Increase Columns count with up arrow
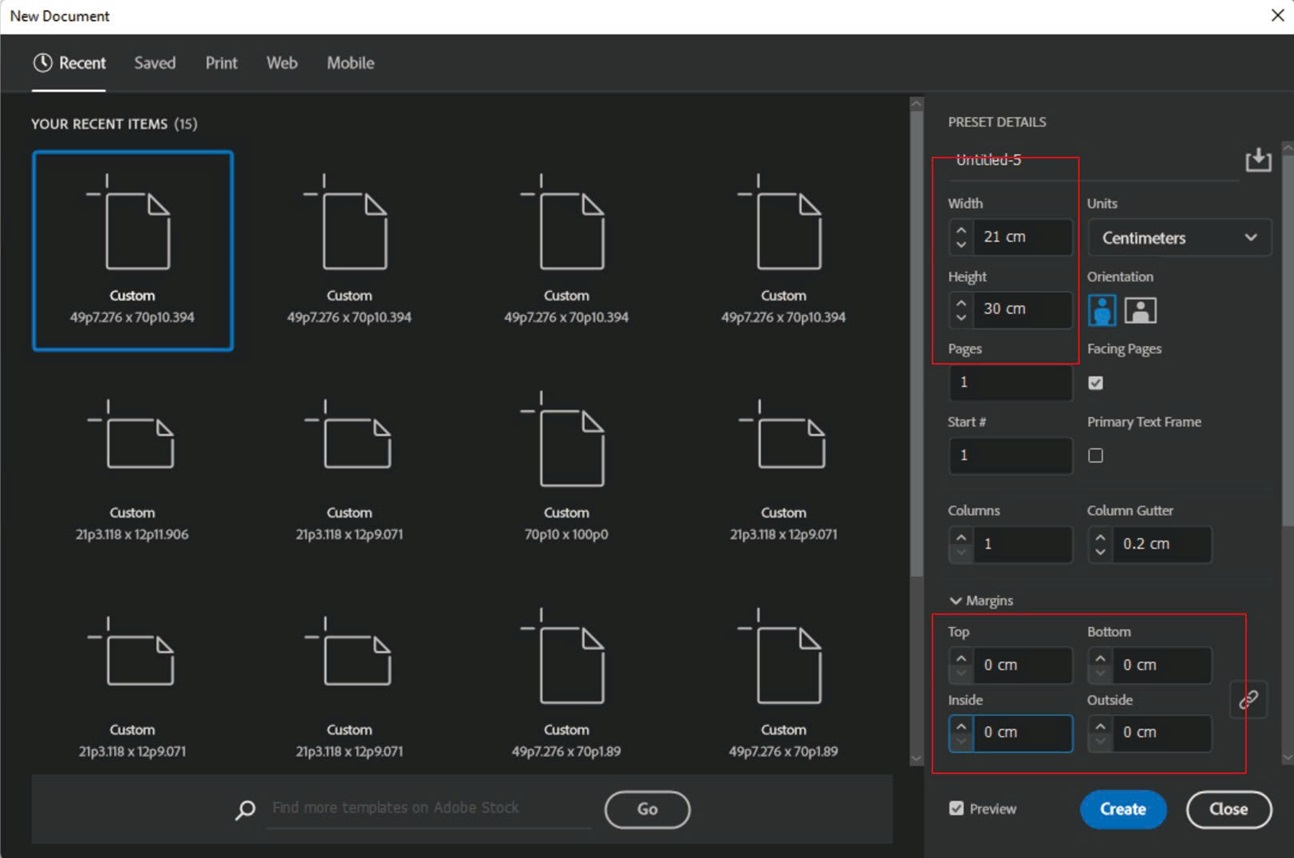The image size is (1294, 858). pyautogui.click(x=961, y=537)
